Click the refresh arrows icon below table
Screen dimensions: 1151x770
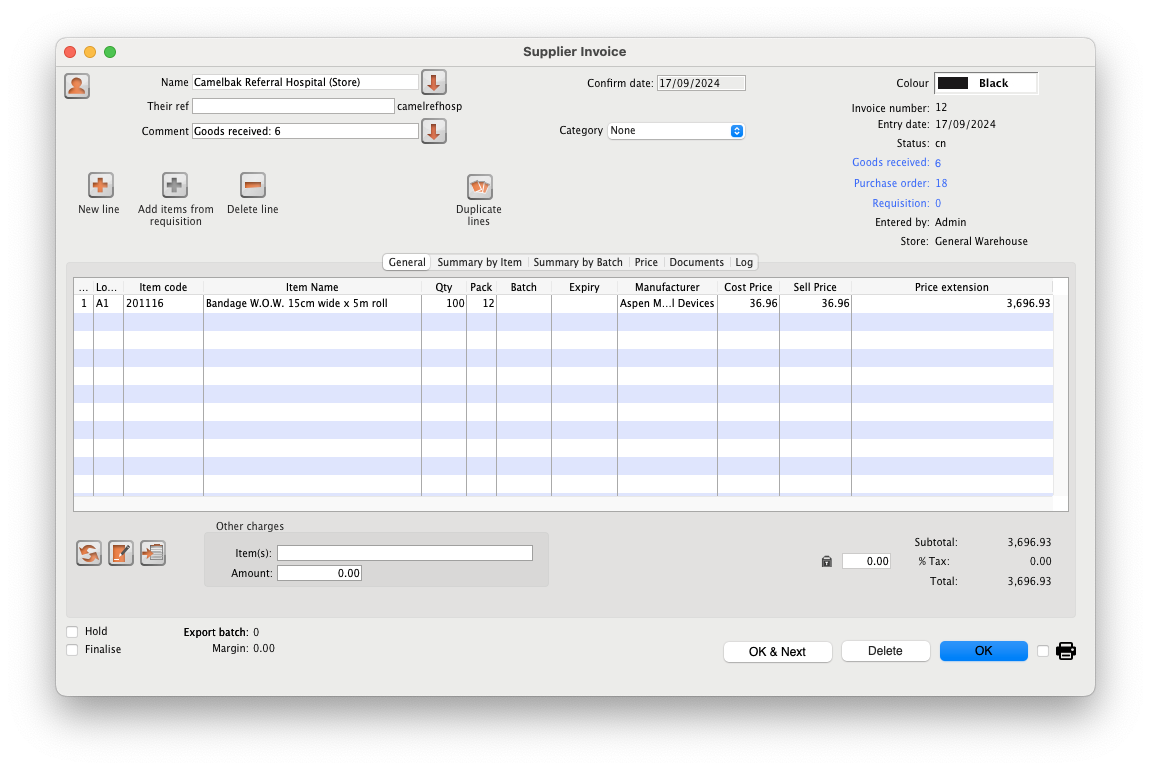(x=89, y=553)
